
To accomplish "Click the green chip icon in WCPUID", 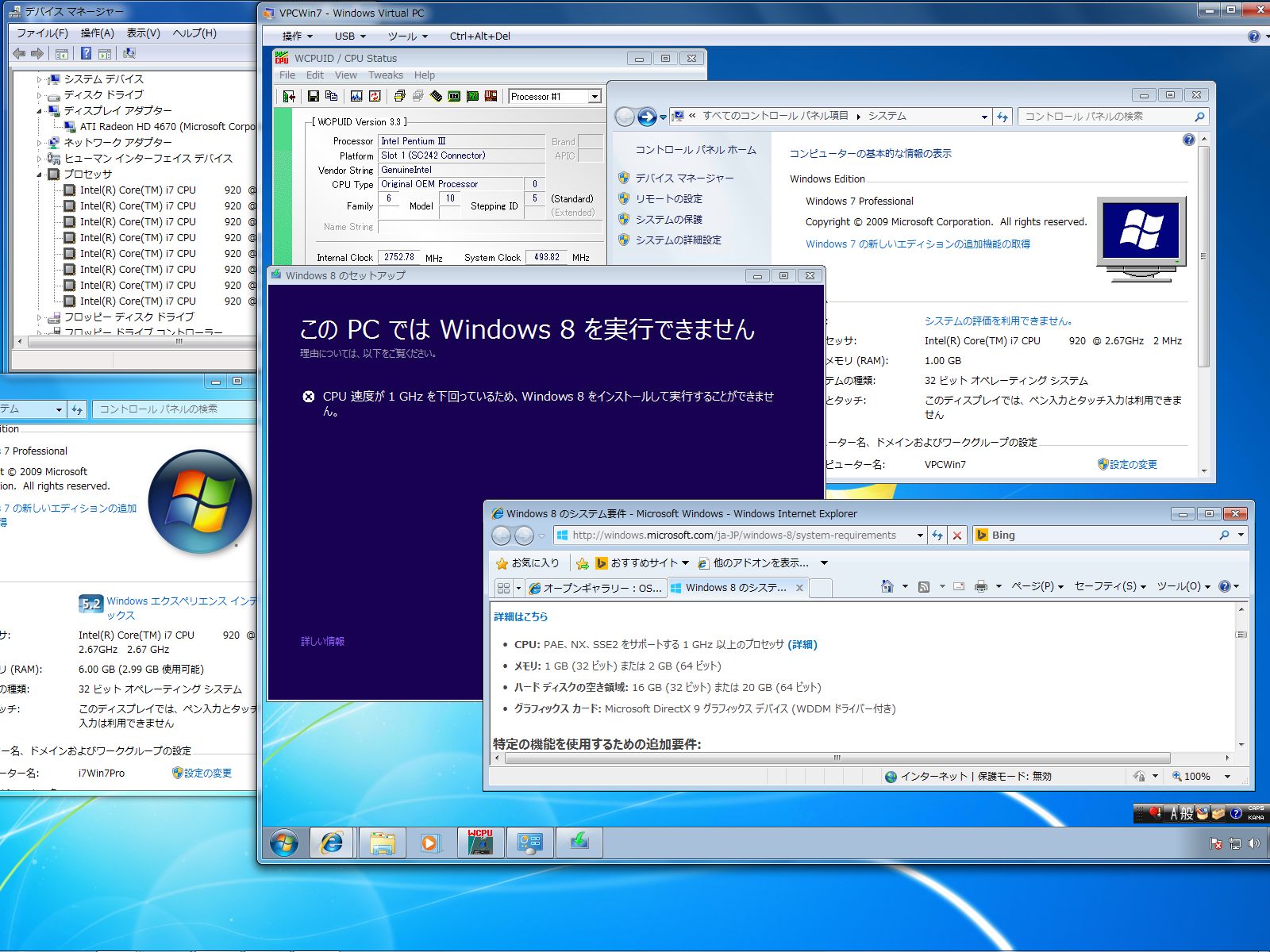I will 454,96.
